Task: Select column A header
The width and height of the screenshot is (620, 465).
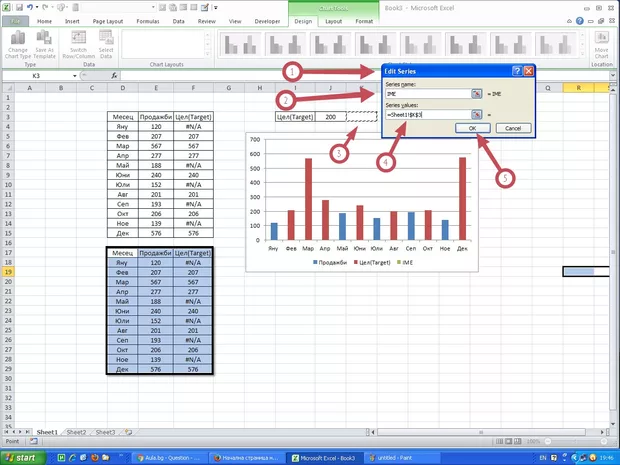Action: coord(30,88)
